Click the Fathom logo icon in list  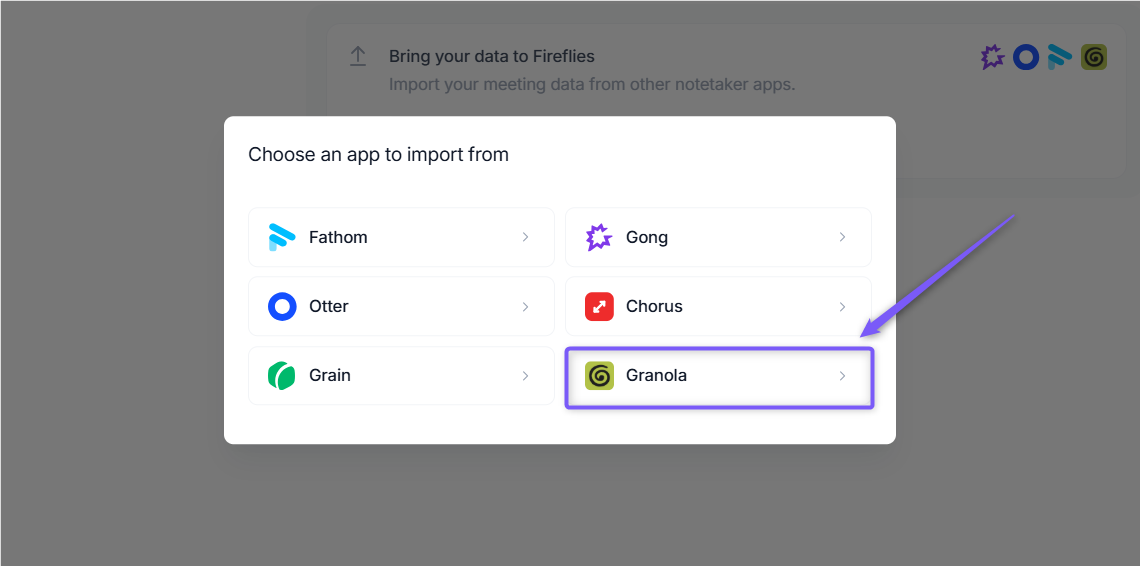(x=281, y=237)
